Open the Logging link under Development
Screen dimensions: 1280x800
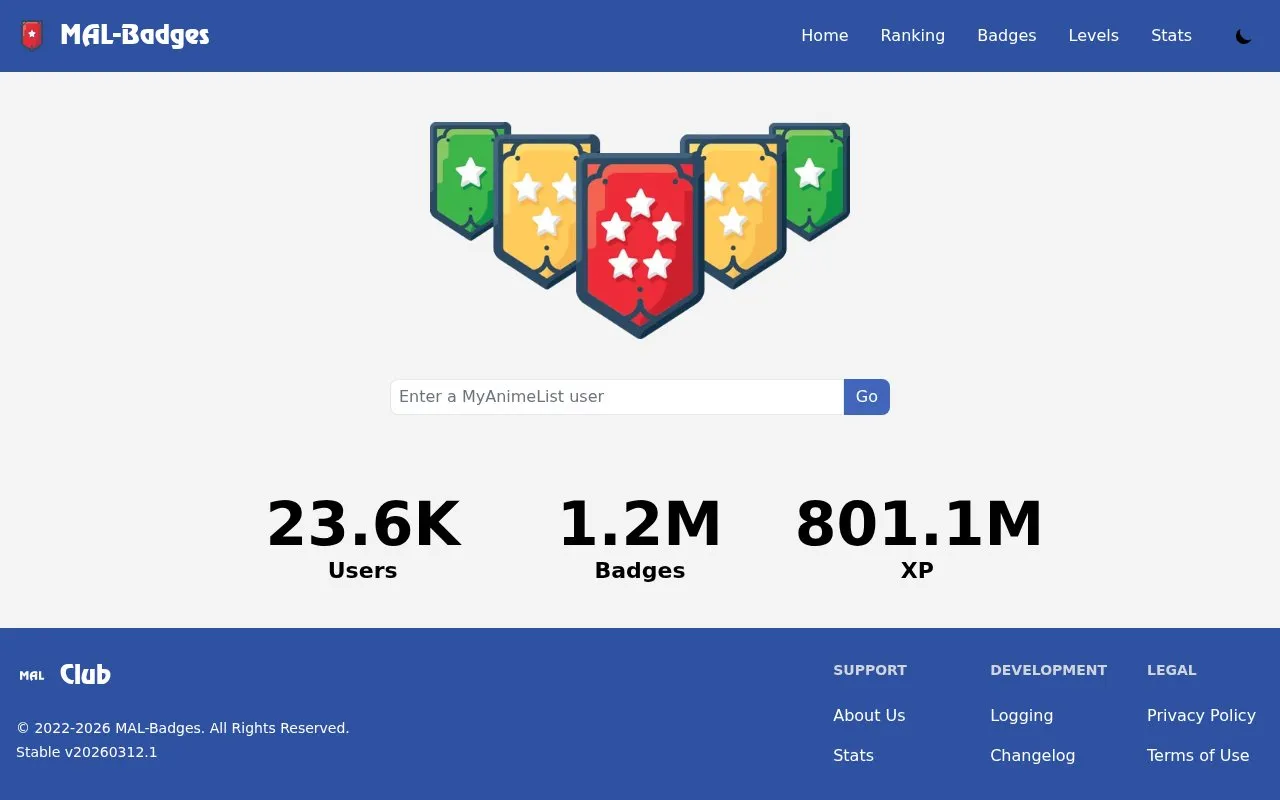pos(1021,715)
